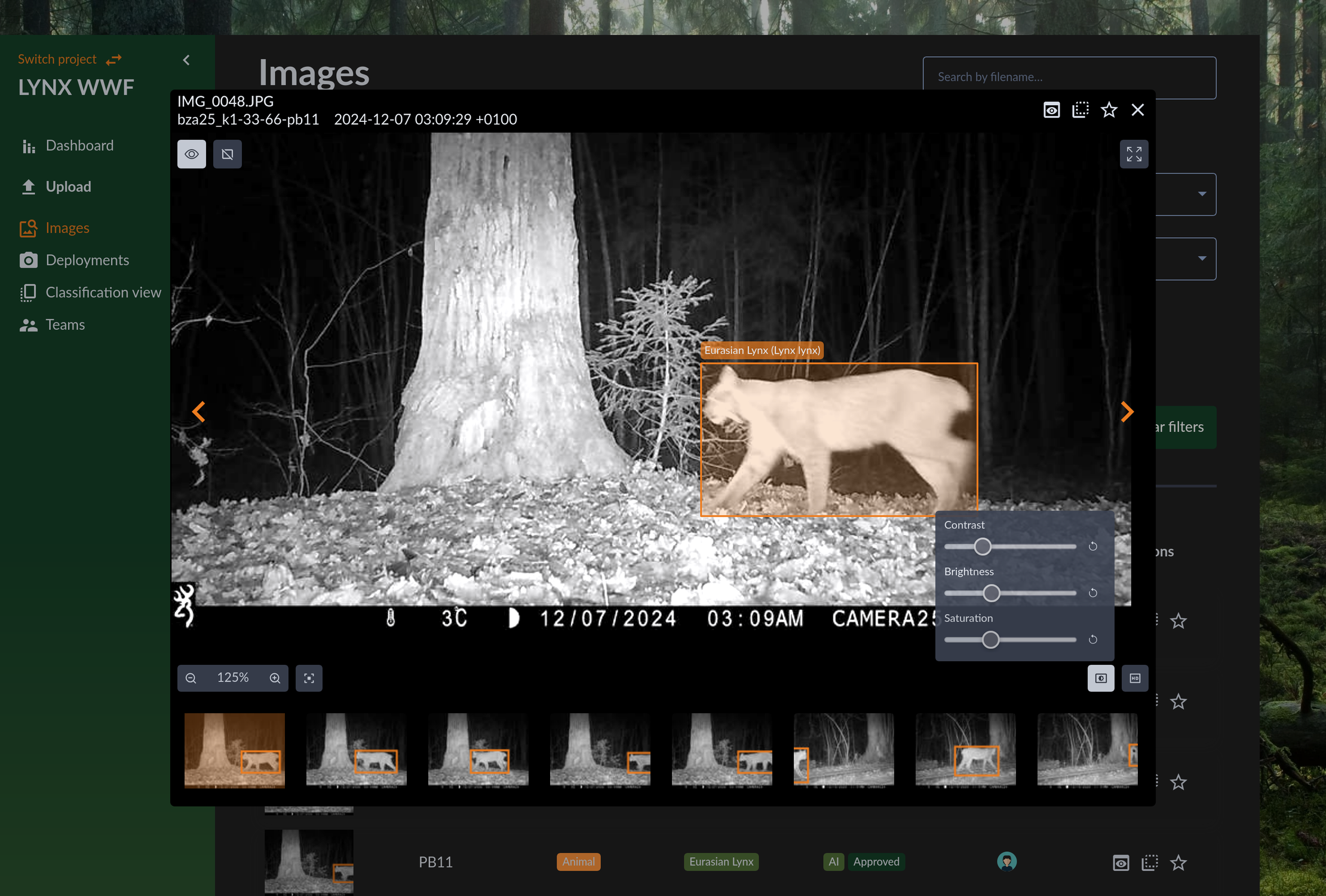Reset the Contrast value
Image resolution: width=1326 pixels, height=896 pixels.
tap(1093, 547)
